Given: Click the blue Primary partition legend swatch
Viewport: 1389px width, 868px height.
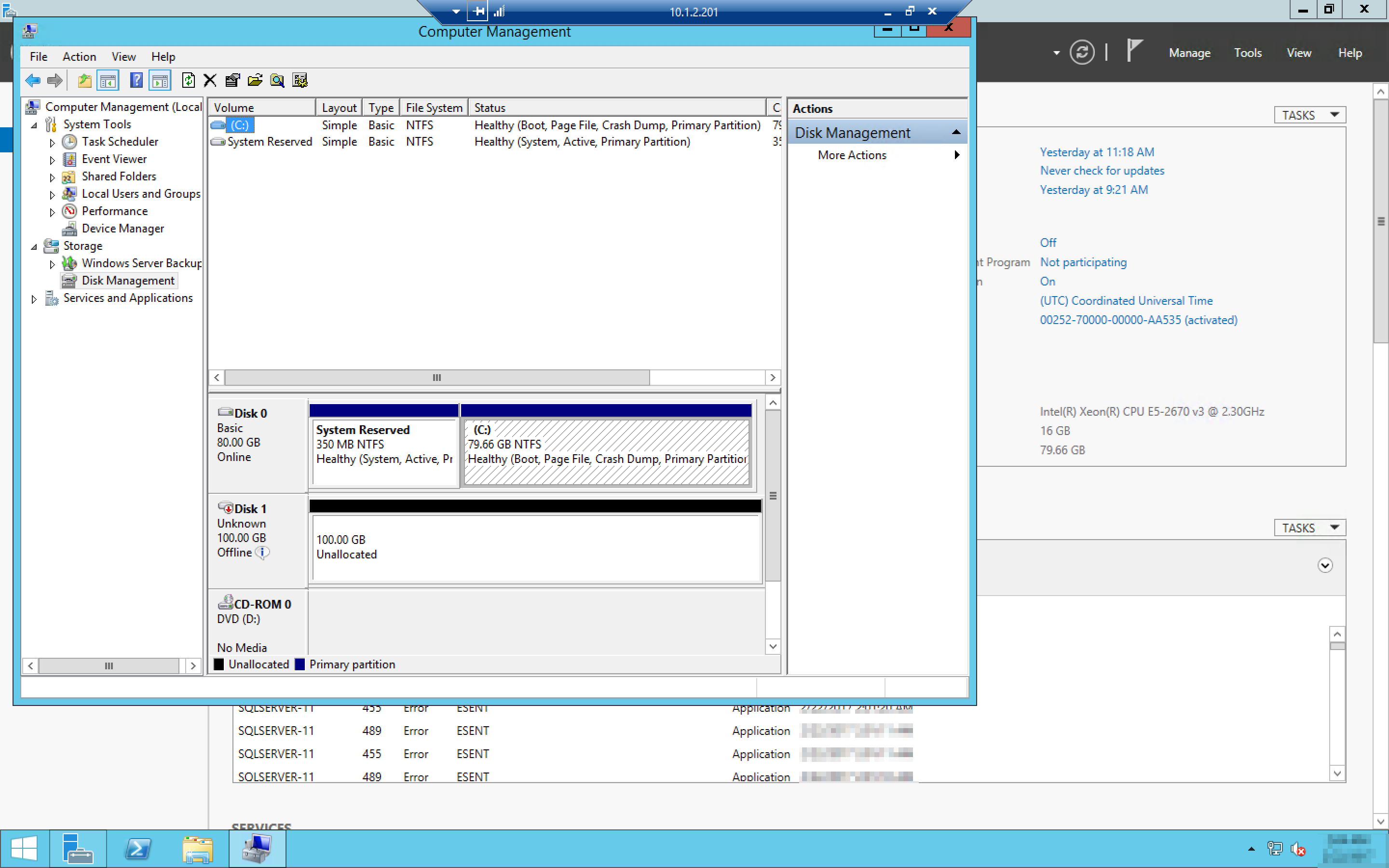Looking at the screenshot, I should coord(300,664).
